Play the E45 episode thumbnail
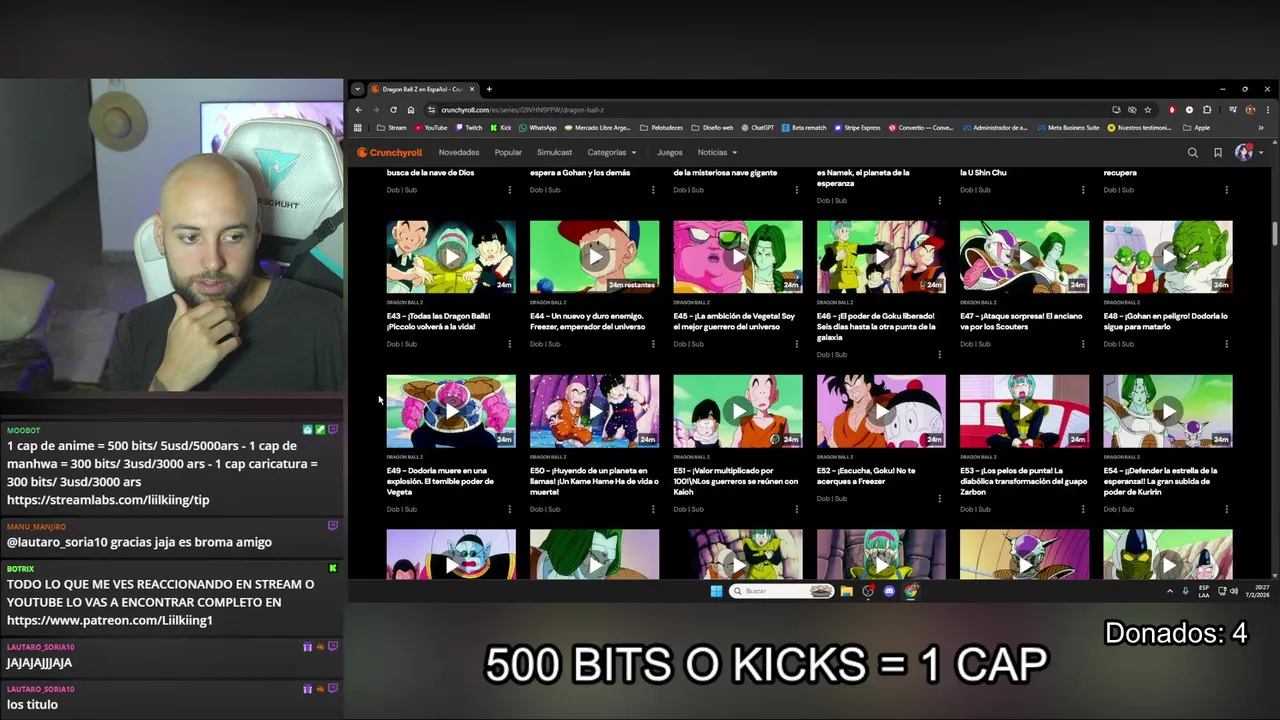The height and width of the screenshot is (720, 1280). click(738, 257)
